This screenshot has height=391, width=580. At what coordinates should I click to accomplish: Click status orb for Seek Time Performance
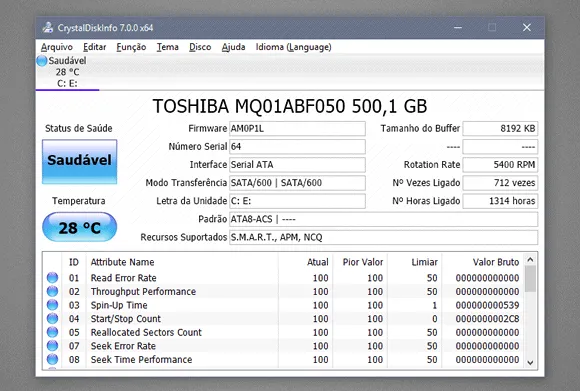pyautogui.click(x=53, y=359)
